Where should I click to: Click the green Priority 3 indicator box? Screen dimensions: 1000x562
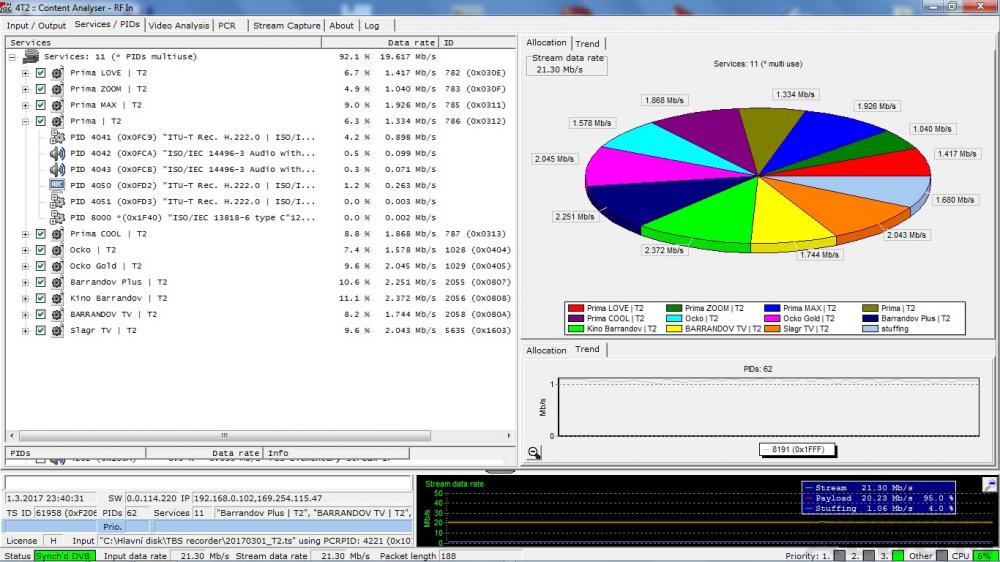(897, 556)
